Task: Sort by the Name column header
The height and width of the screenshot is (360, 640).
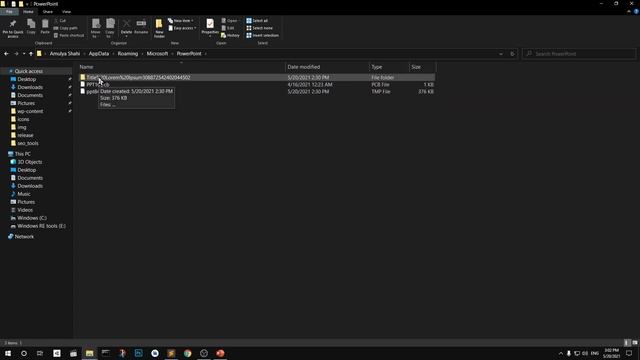Action: [x=181, y=67]
